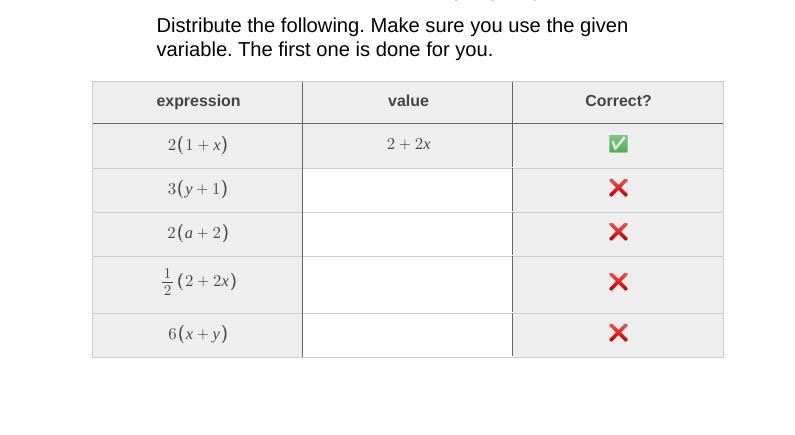Select the example answer 2 + 2x
Image resolution: width=795 pixels, height=435 pixels.
[408, 144]
